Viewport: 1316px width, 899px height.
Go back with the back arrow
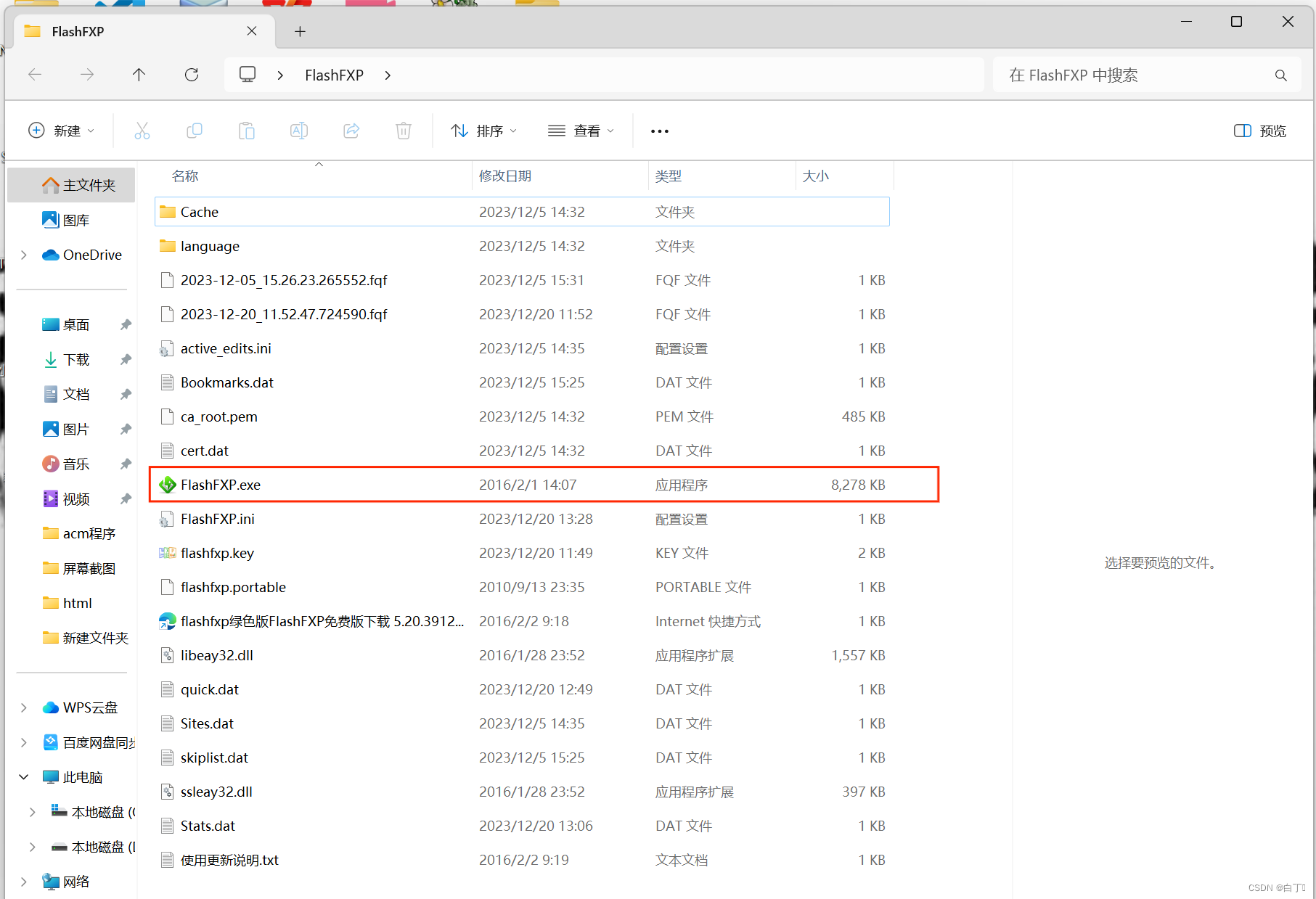[35, 74]
